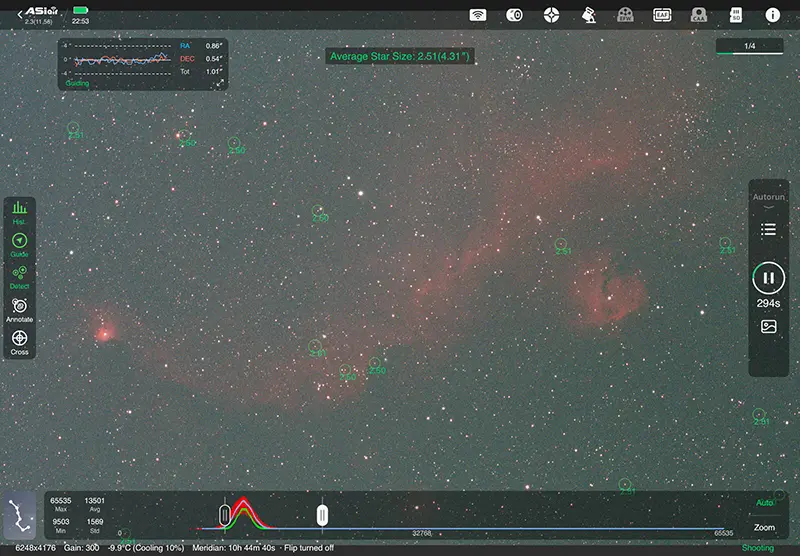Click the Shooting status text
Screen dimensions: 800x556
758,548
